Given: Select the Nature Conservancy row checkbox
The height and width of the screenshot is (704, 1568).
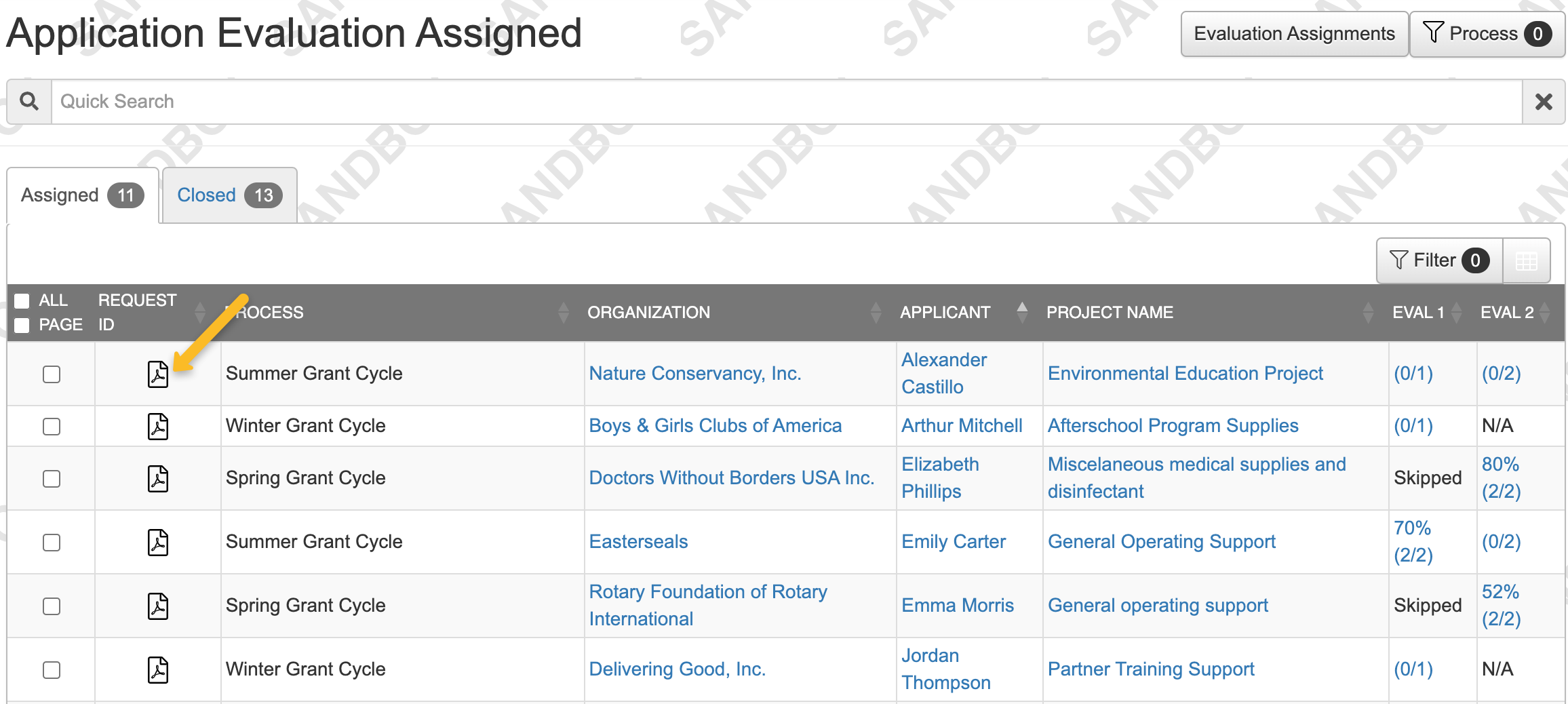Looking at the screenshot, I should tap(52, 374).
